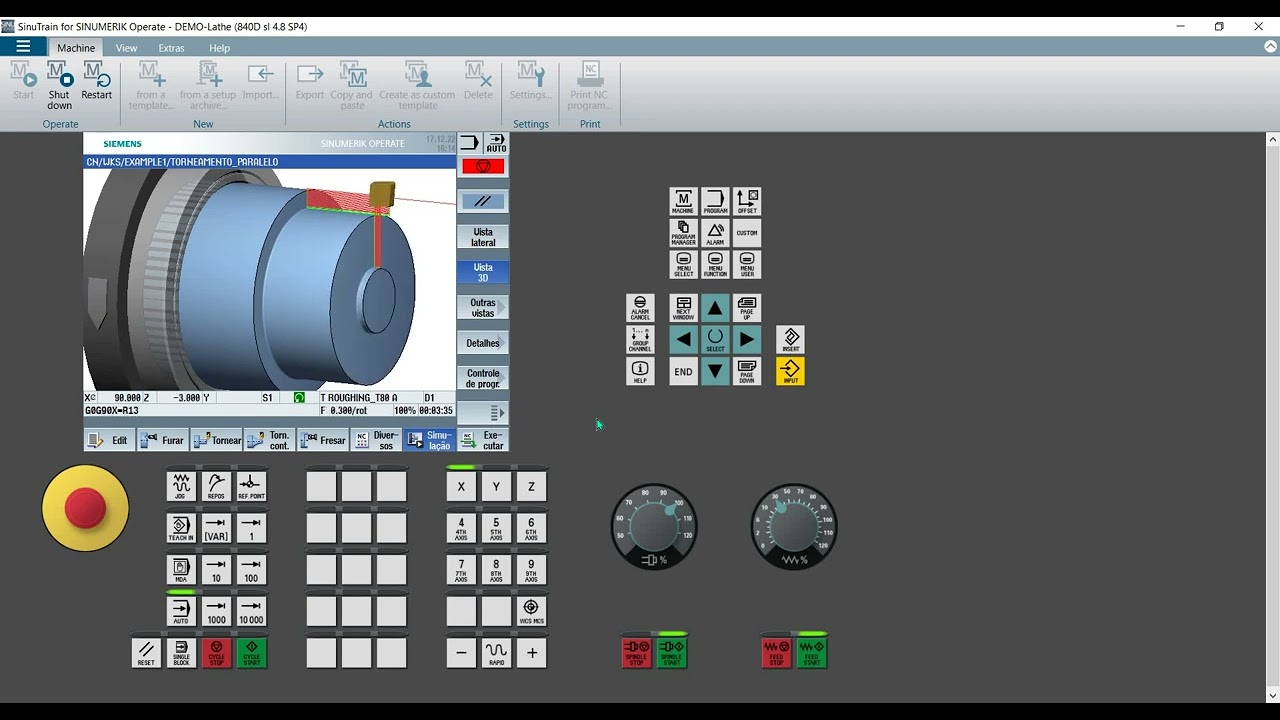Open the OFFSET area key

747,201
